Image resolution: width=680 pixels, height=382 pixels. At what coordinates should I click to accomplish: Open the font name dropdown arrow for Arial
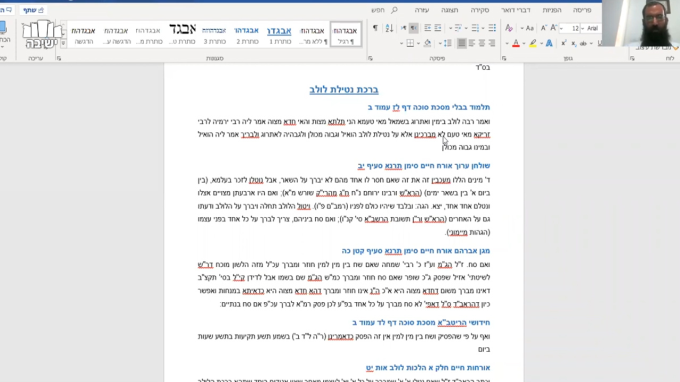583,29
